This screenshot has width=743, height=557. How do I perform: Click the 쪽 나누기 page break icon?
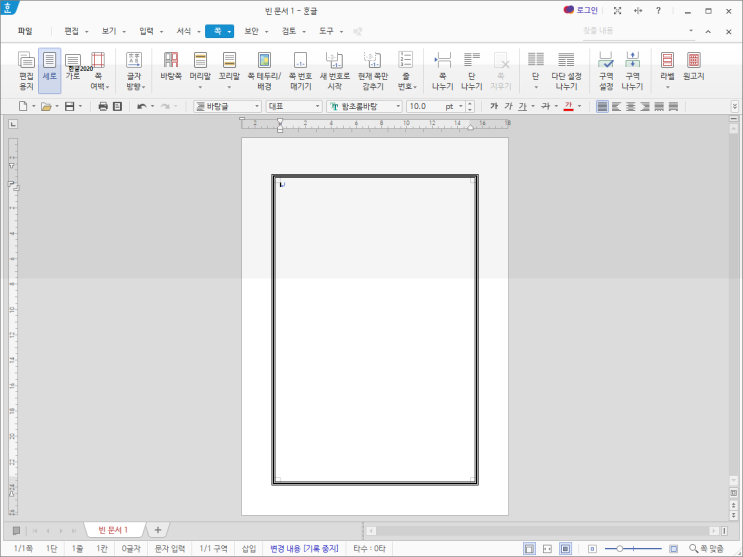(x=442, y=68)
